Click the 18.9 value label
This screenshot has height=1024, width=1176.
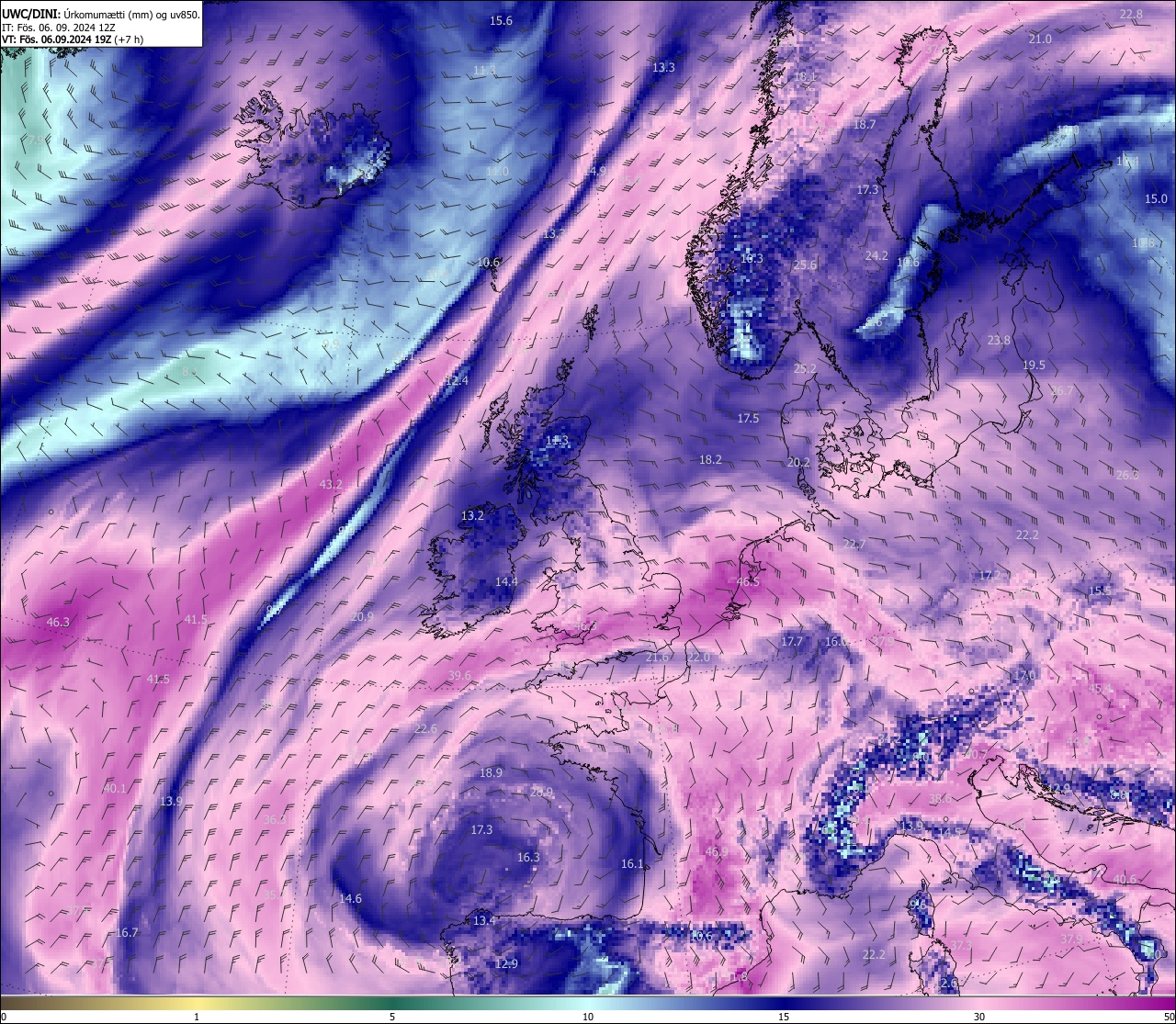tap(491, 772)
